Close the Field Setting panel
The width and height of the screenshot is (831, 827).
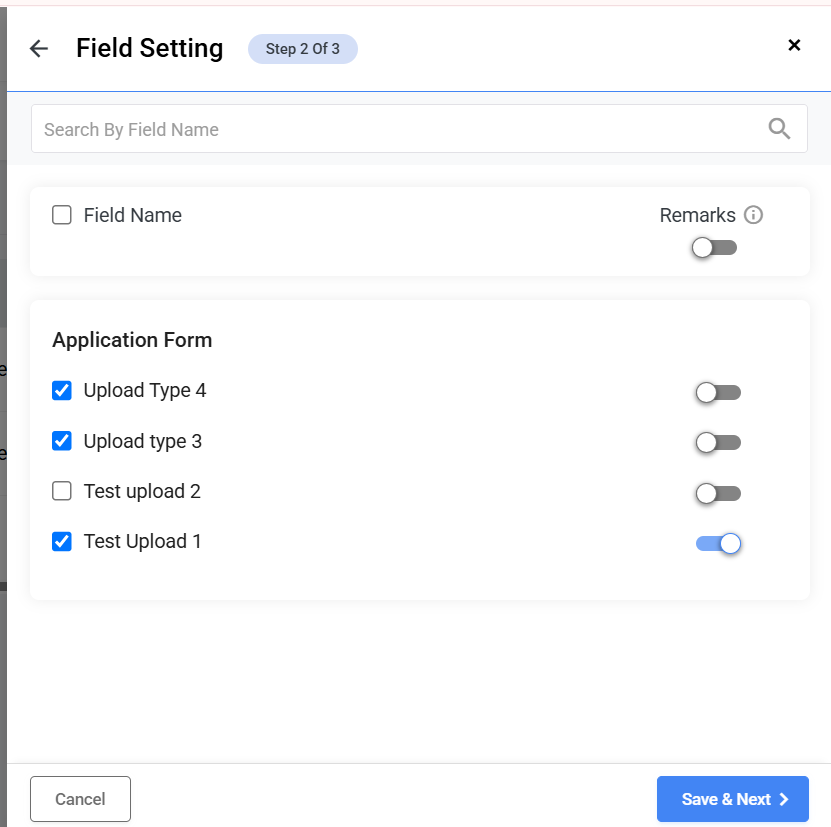794,45
